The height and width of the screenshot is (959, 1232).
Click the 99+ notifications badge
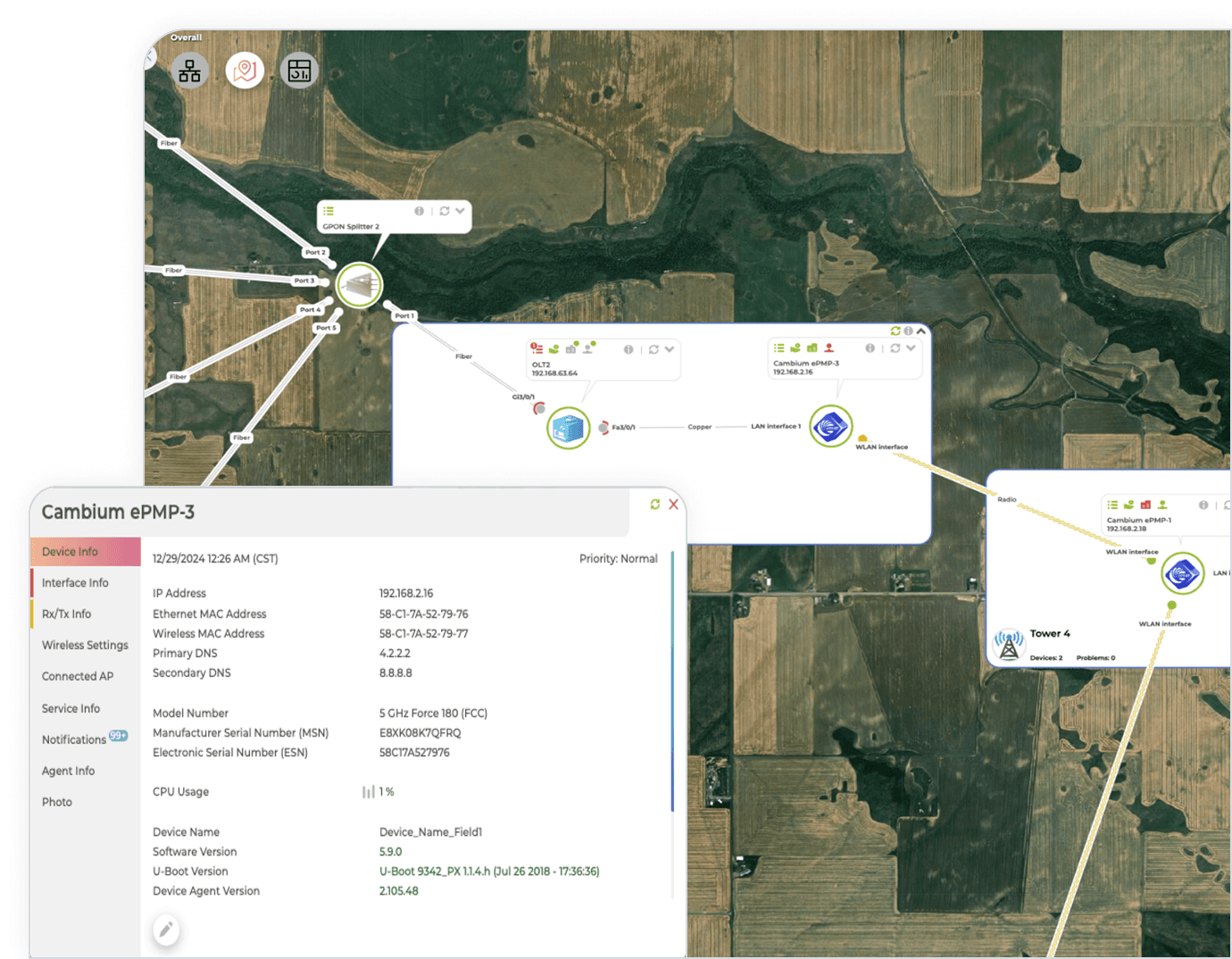[x=119, y=736]
